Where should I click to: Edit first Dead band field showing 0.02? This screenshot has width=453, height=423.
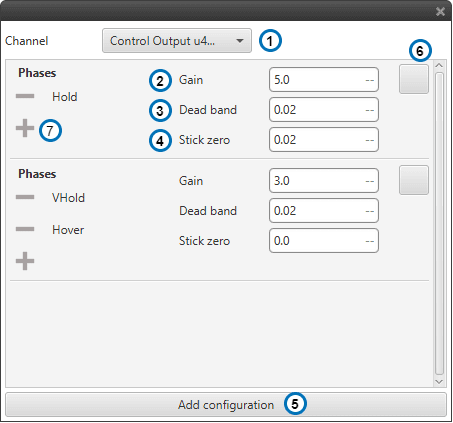coord(324,110)
